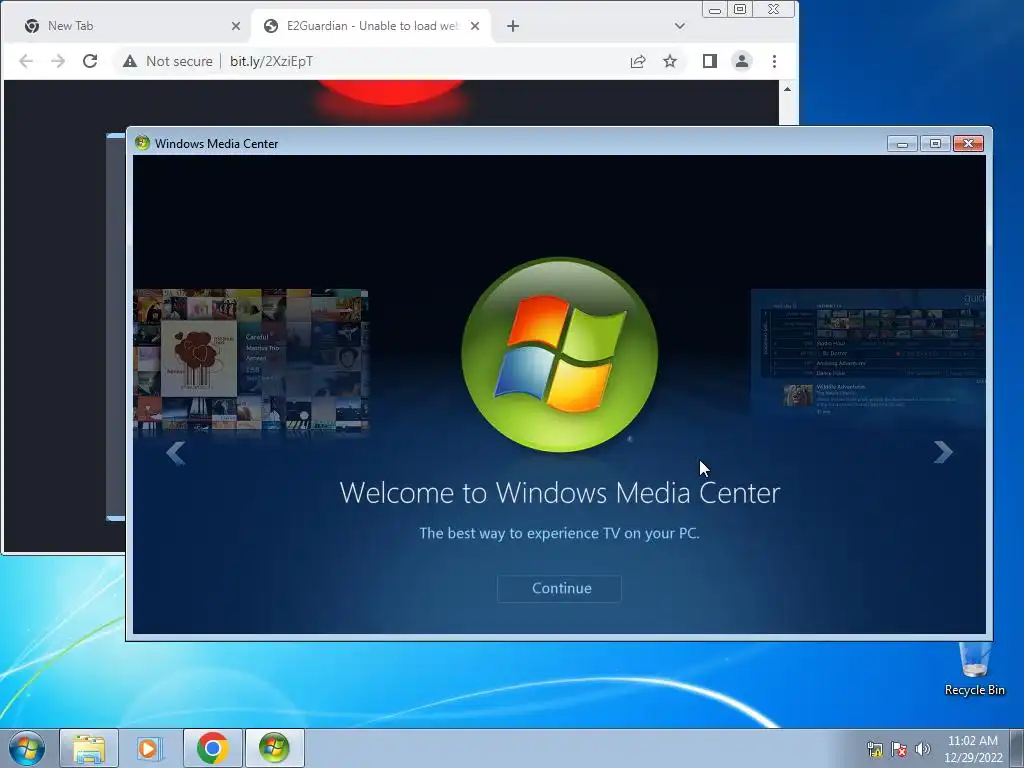Select the E2Guardian tab in Chrome
The image size is (1024, 768).
[362, 26]
